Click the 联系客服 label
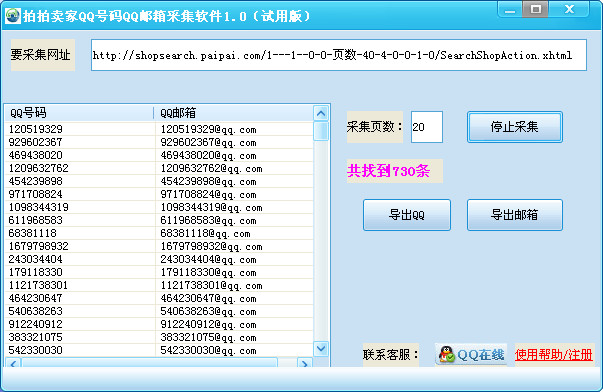 click(x=390, y=354)
